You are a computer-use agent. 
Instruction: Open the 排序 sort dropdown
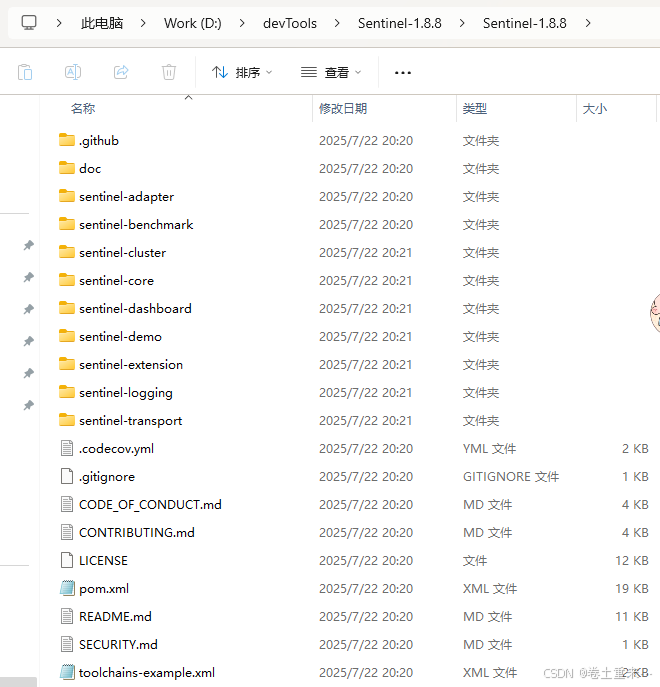[242, 72]
